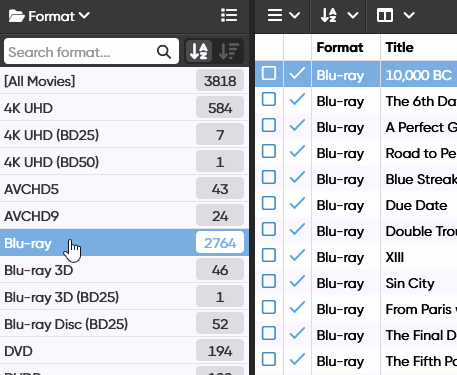Click the checkmark icon for Double Trou row

(297, 229)
